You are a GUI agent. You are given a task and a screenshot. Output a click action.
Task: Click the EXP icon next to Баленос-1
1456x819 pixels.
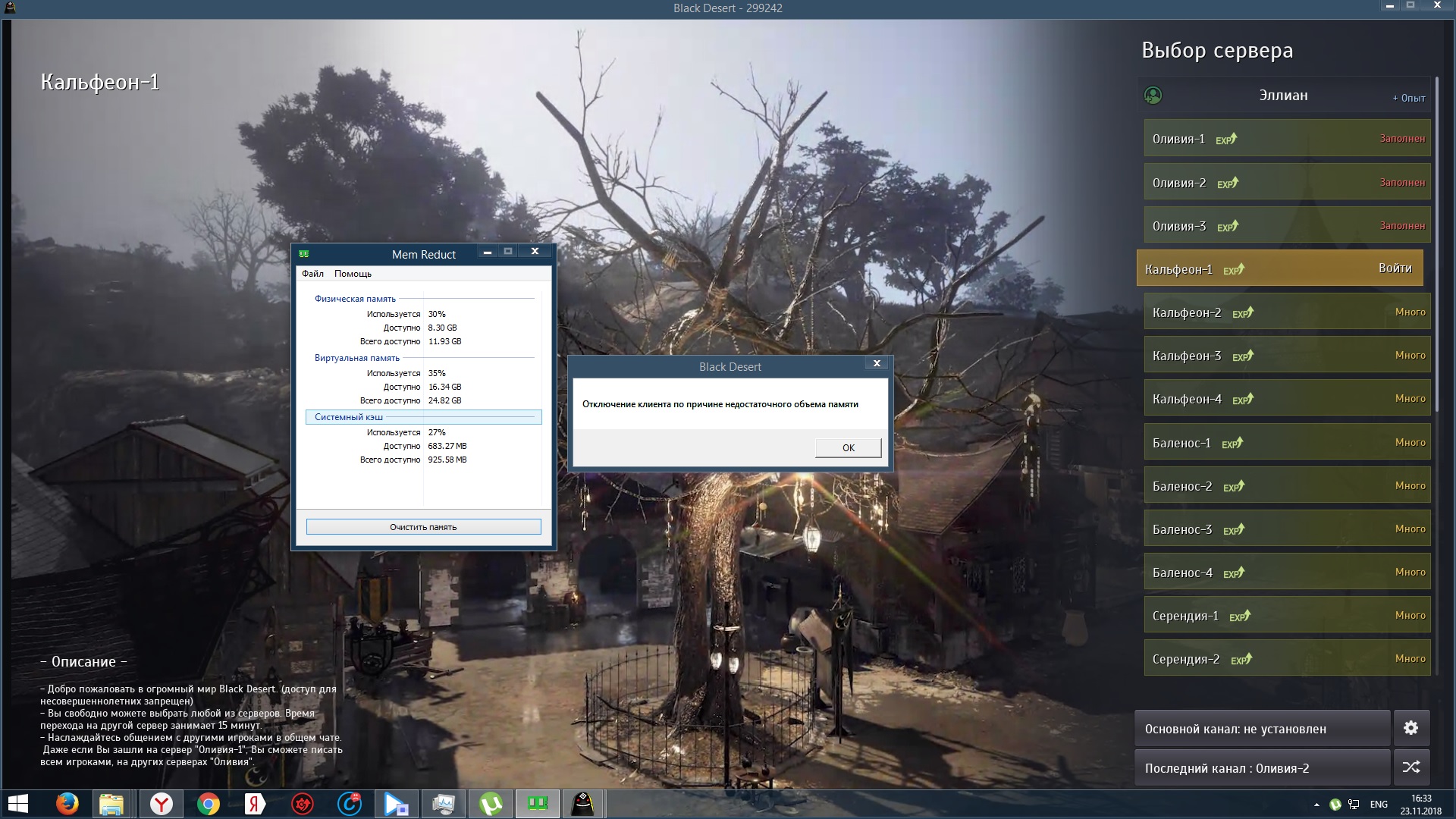click(1232, 443)
